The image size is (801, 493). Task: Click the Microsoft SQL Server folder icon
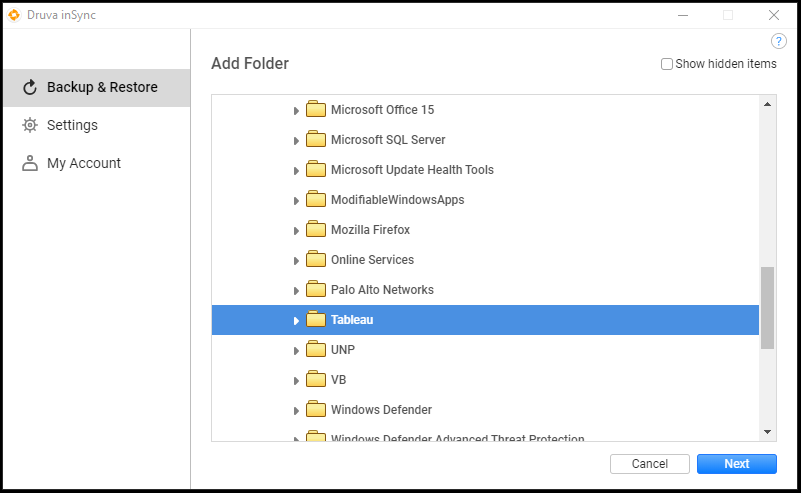tap(316, 140)
